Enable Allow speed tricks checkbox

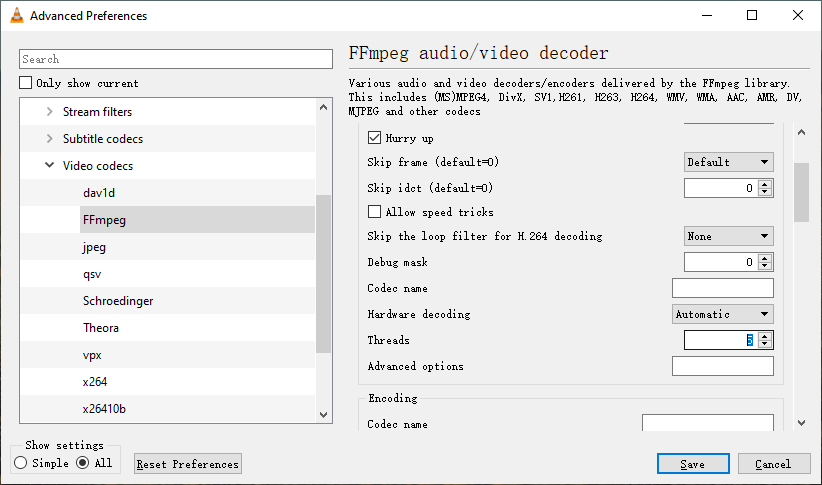[x=374, y=212]
